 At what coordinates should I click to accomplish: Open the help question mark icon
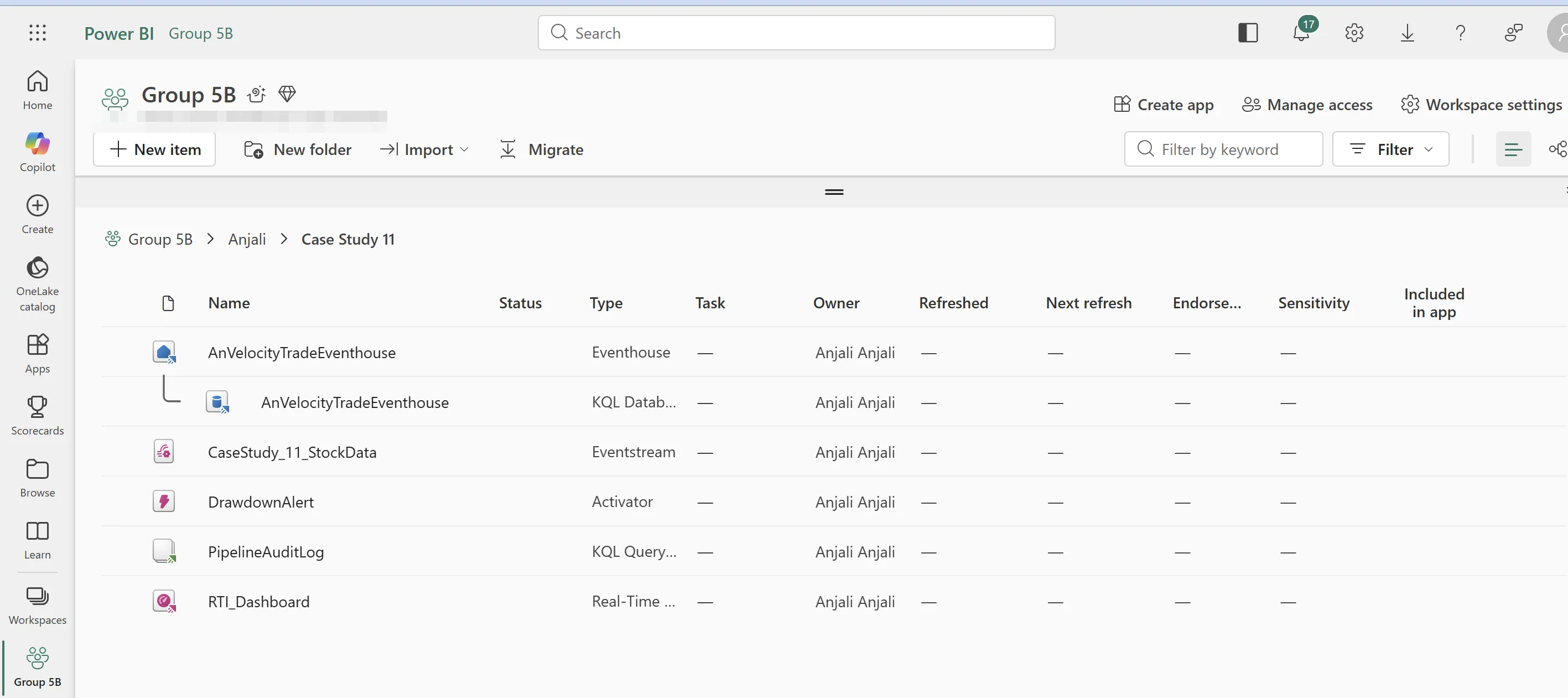pyautogui.click(x=1460, y=33)
